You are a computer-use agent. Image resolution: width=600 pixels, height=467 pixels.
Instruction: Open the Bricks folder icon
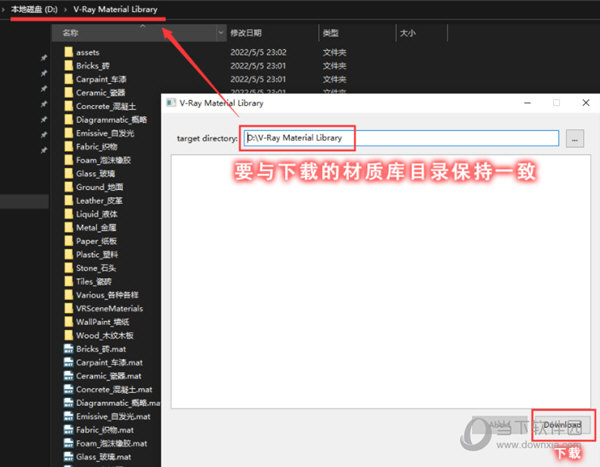click(x=68, y=65)
